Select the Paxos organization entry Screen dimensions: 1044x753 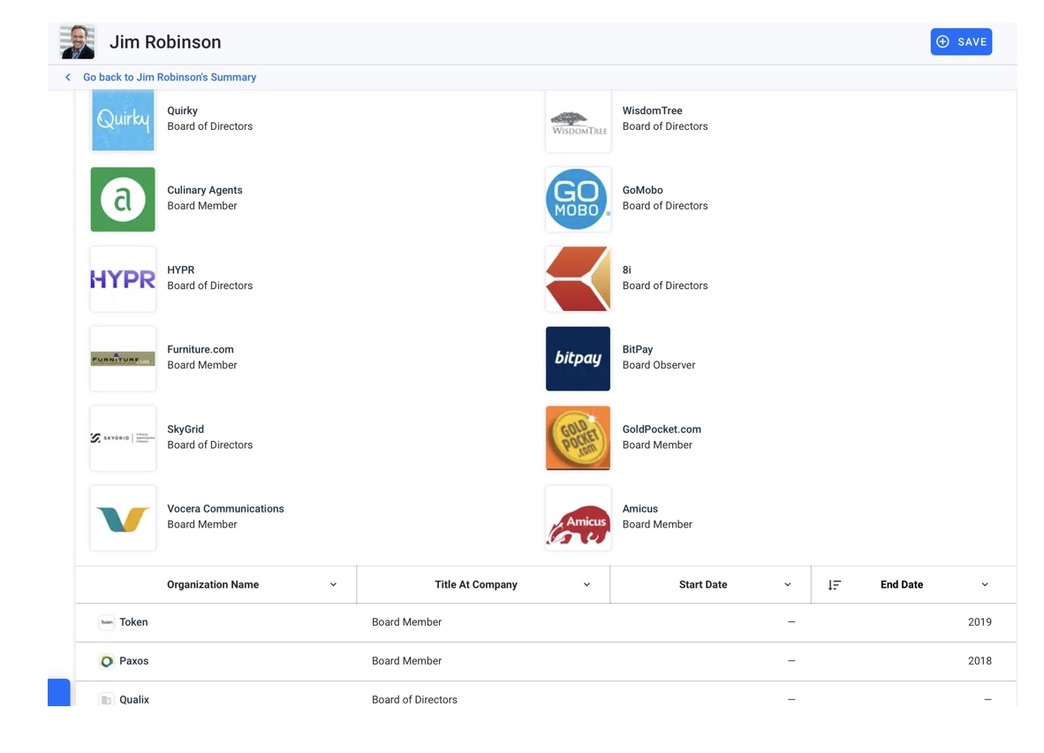tap(134, 661)
